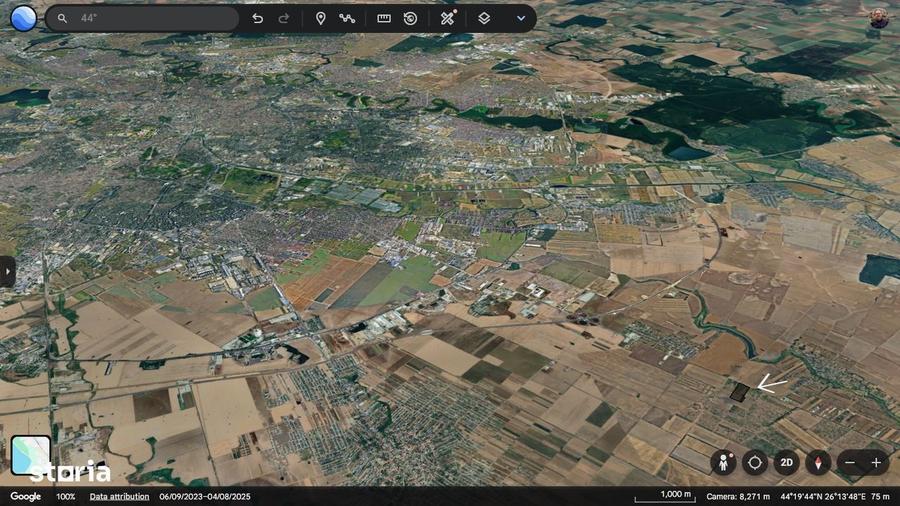The height and width of the screenshot is (506, 900).
Task: Add a placemark pin
Action: (320, 18)
